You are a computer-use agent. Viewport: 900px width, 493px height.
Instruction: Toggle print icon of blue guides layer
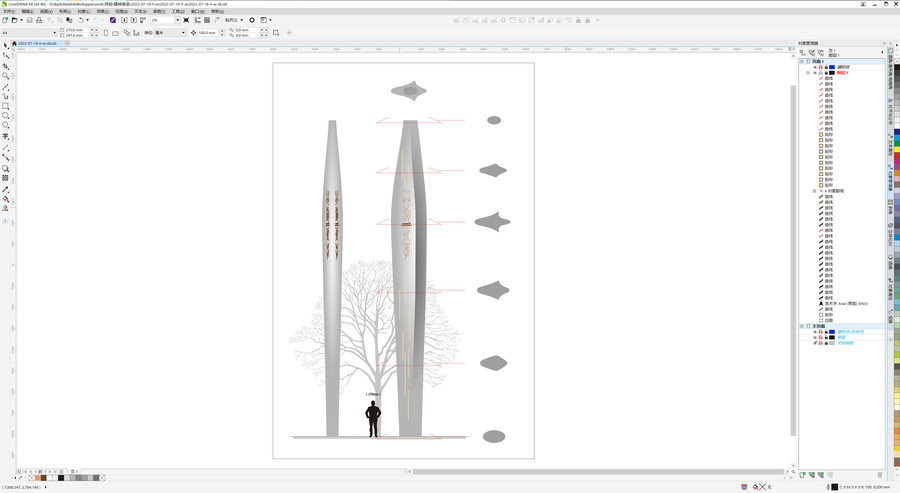point(820,67)
